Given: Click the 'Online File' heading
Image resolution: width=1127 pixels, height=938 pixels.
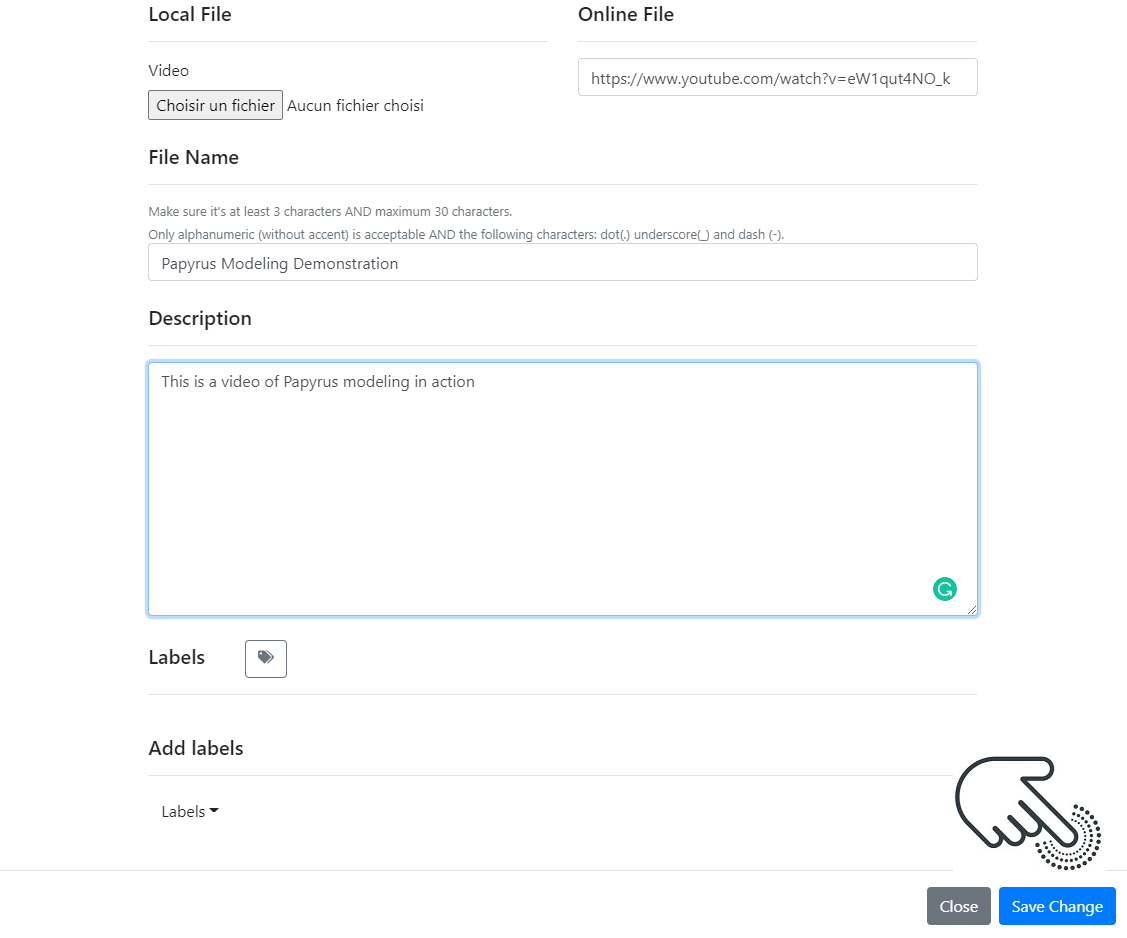Looking at the screenshot, I should [x=625, y=14].
